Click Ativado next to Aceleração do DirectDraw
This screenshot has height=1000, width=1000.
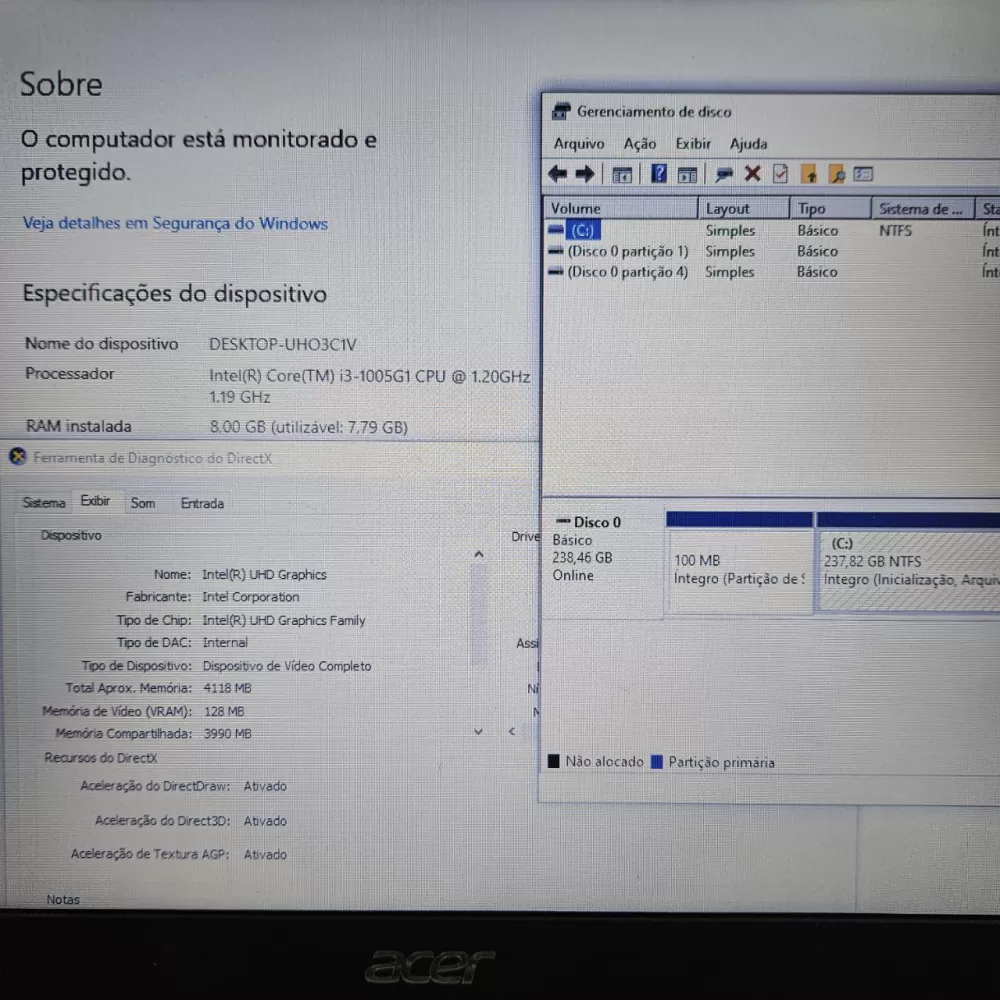pyautogui.click(x=265, y=786)
